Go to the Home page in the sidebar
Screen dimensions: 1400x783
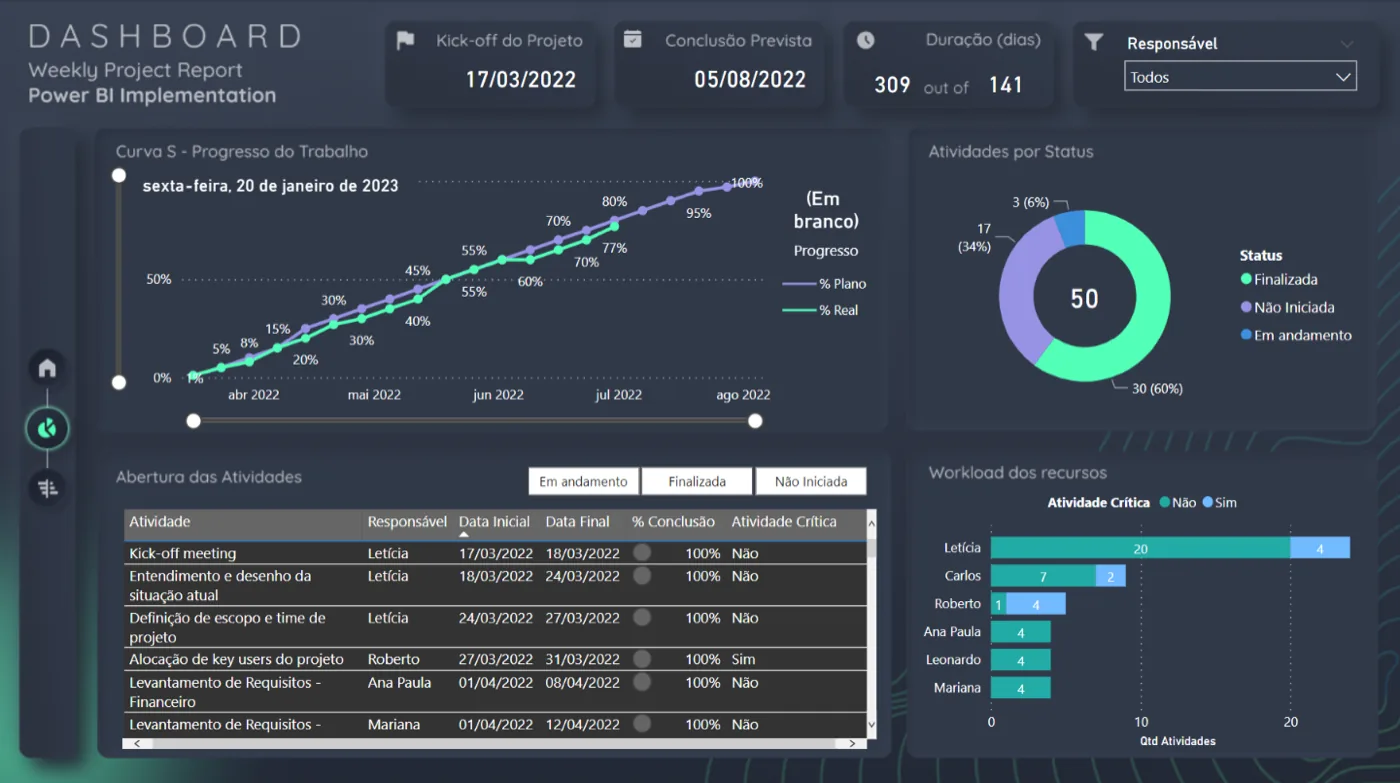(47, 368)
